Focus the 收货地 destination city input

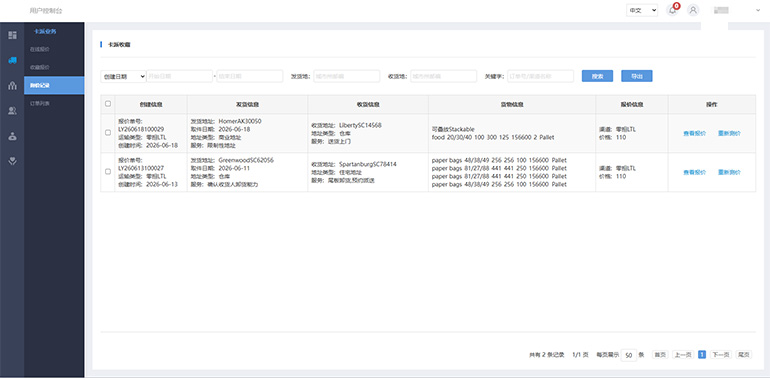tap(443, 76)
